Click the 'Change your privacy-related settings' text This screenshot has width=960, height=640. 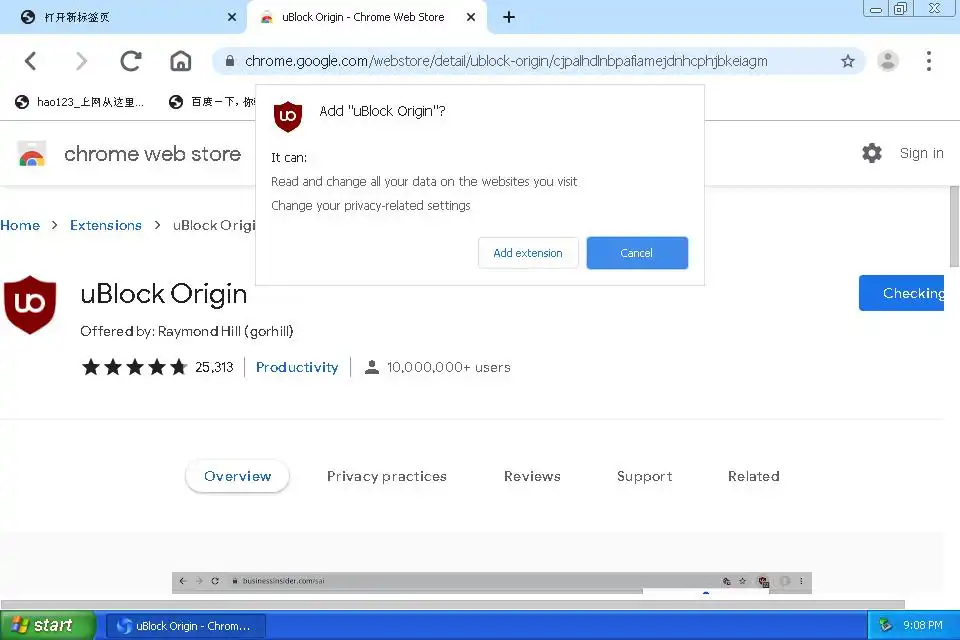(x=370, y=205)
